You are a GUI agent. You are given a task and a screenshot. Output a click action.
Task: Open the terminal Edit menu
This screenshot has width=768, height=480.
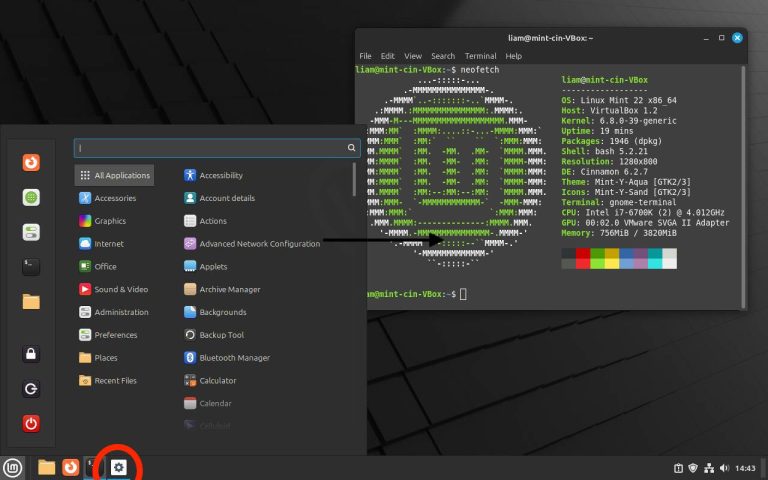(387, 56)
